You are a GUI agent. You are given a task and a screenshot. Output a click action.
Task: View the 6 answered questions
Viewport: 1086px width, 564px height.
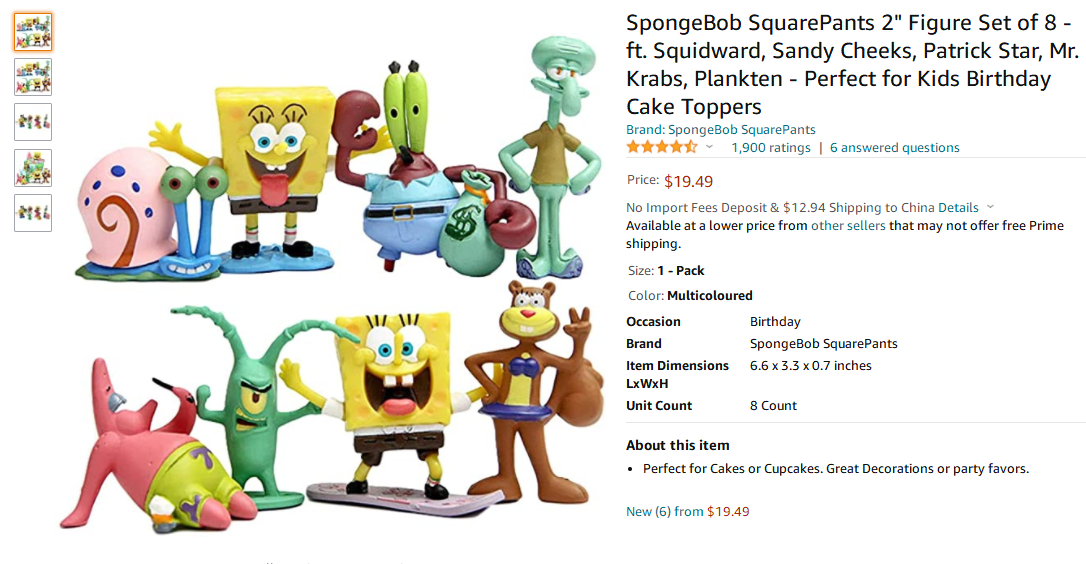[894, 147]
